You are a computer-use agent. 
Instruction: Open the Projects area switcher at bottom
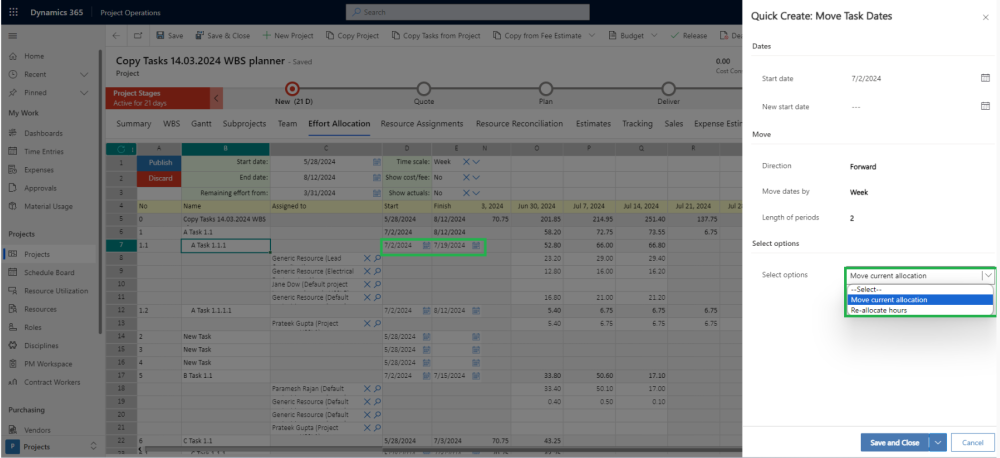pos(51,447)
